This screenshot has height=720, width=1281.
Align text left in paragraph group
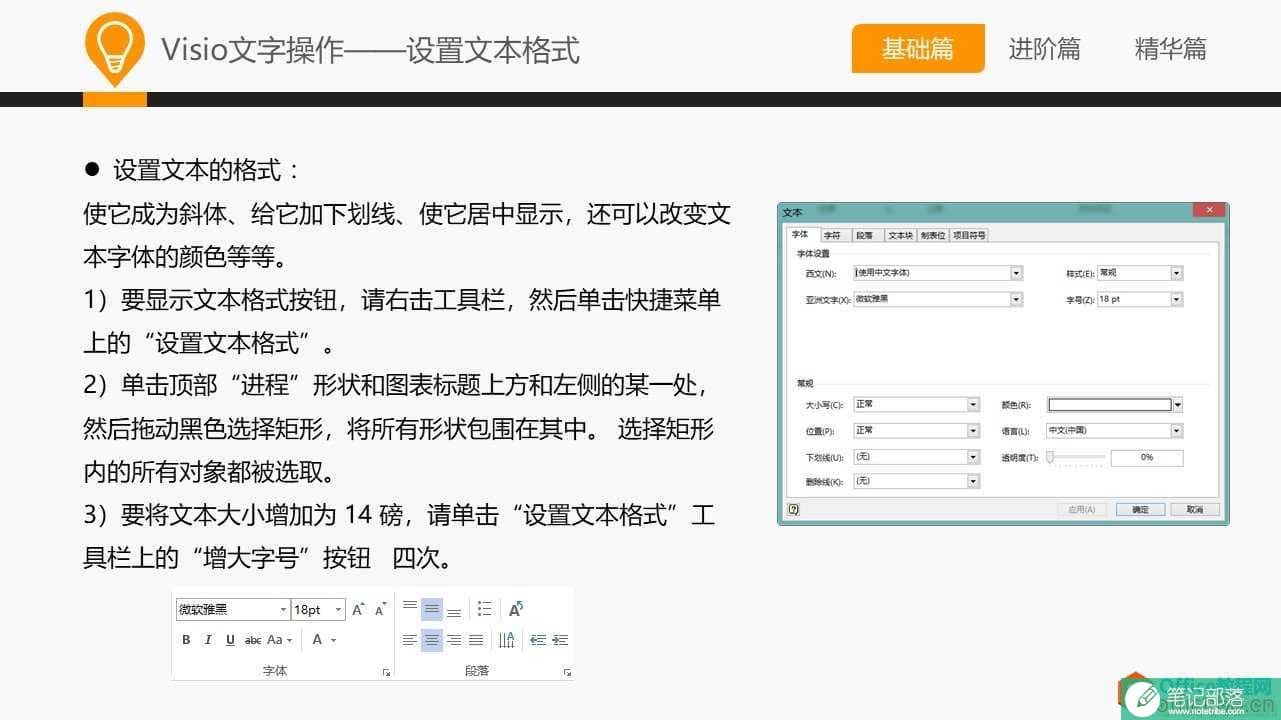[x=410, y=640]
